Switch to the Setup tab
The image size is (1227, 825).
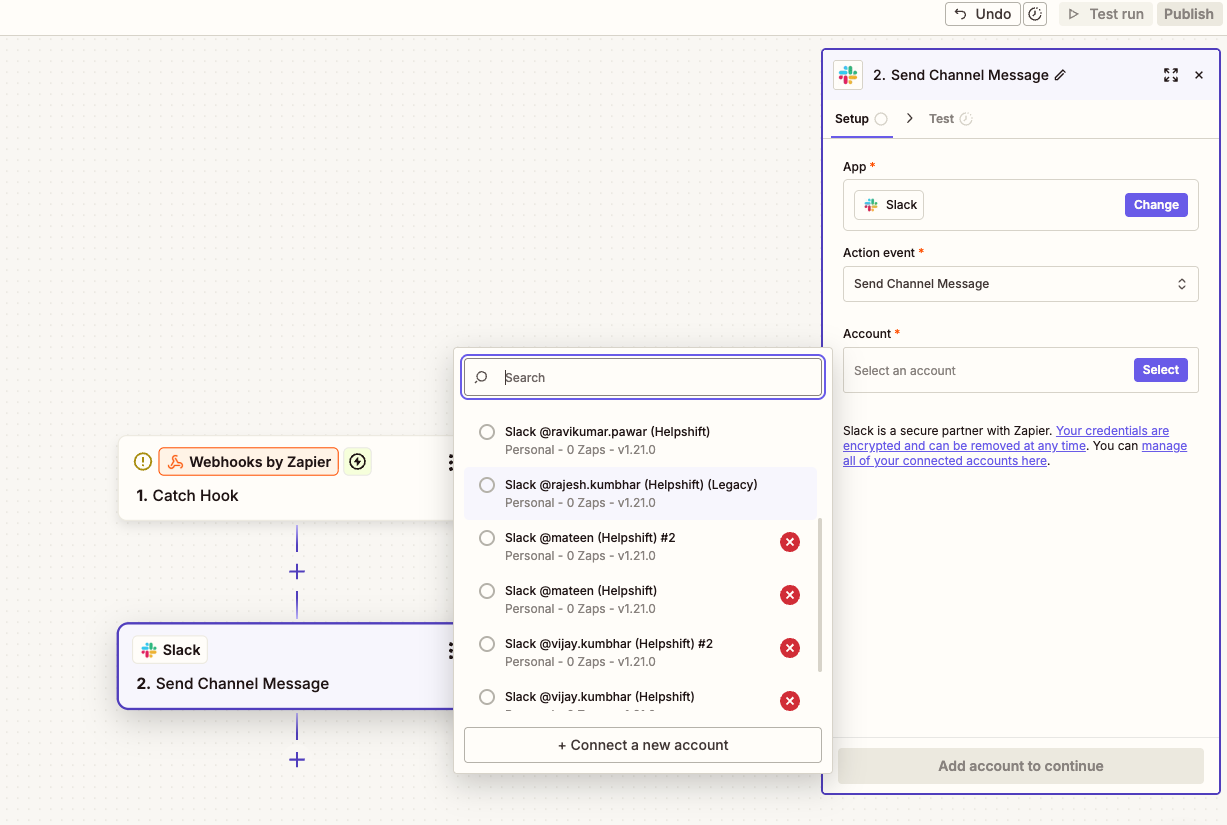(852, 118)
